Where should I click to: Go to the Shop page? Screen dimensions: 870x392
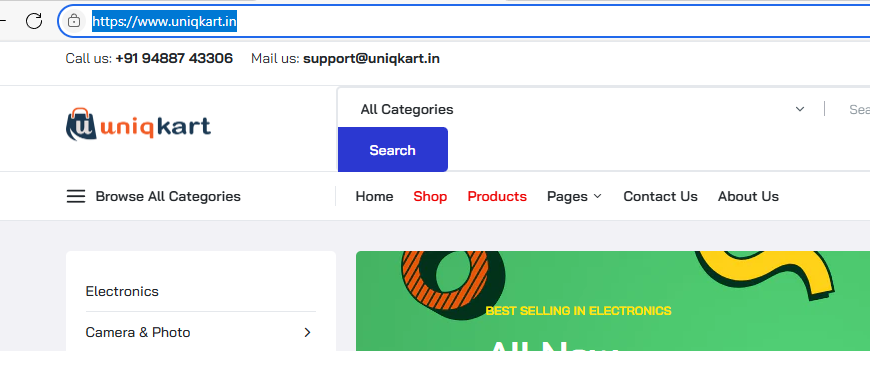point(430,196)
